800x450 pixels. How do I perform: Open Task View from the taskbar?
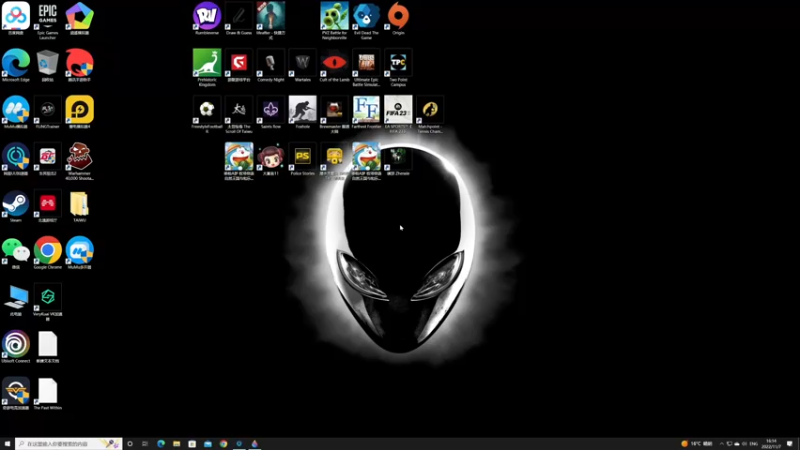pos(145,444)
